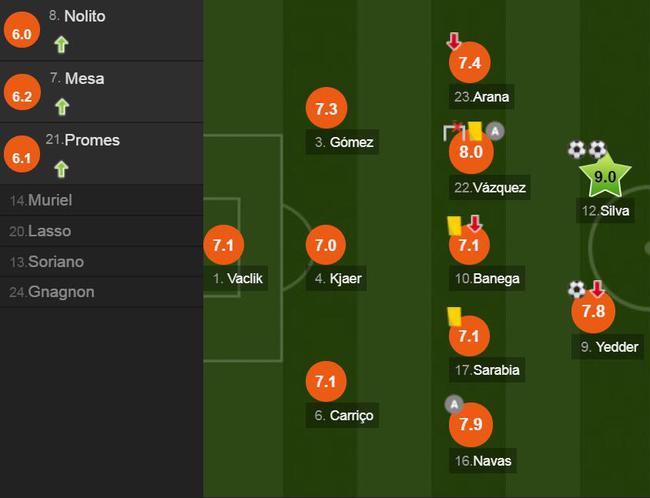Click the two goal balls above Silva
The image size is (650, 498).
(x=587, y=149)
